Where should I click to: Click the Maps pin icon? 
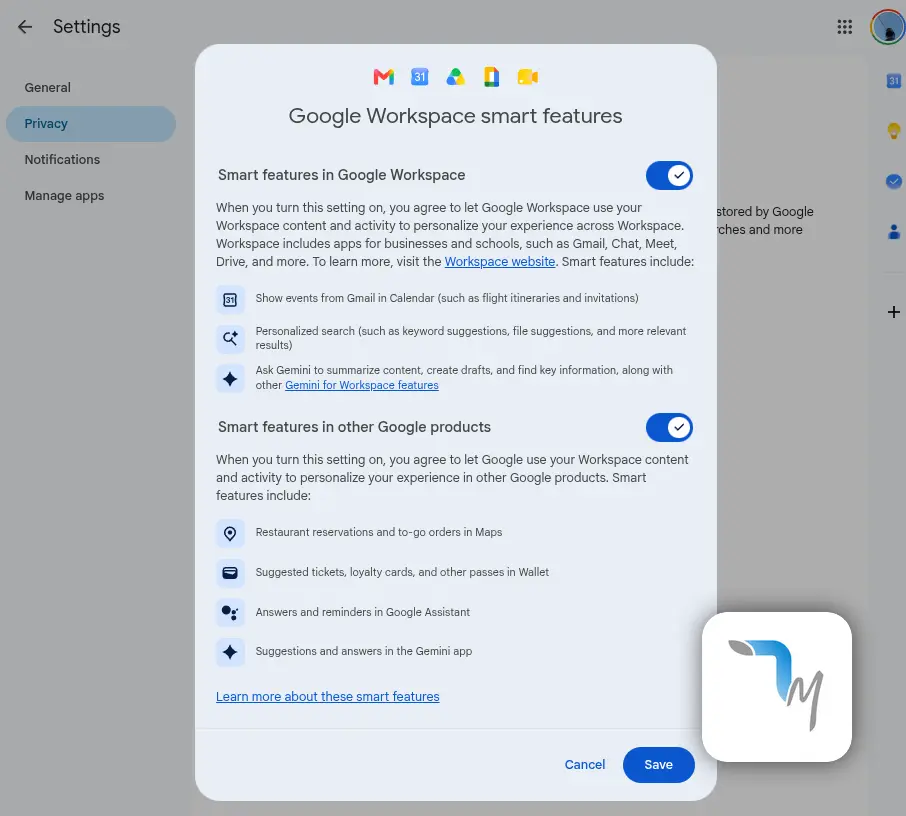230,533
